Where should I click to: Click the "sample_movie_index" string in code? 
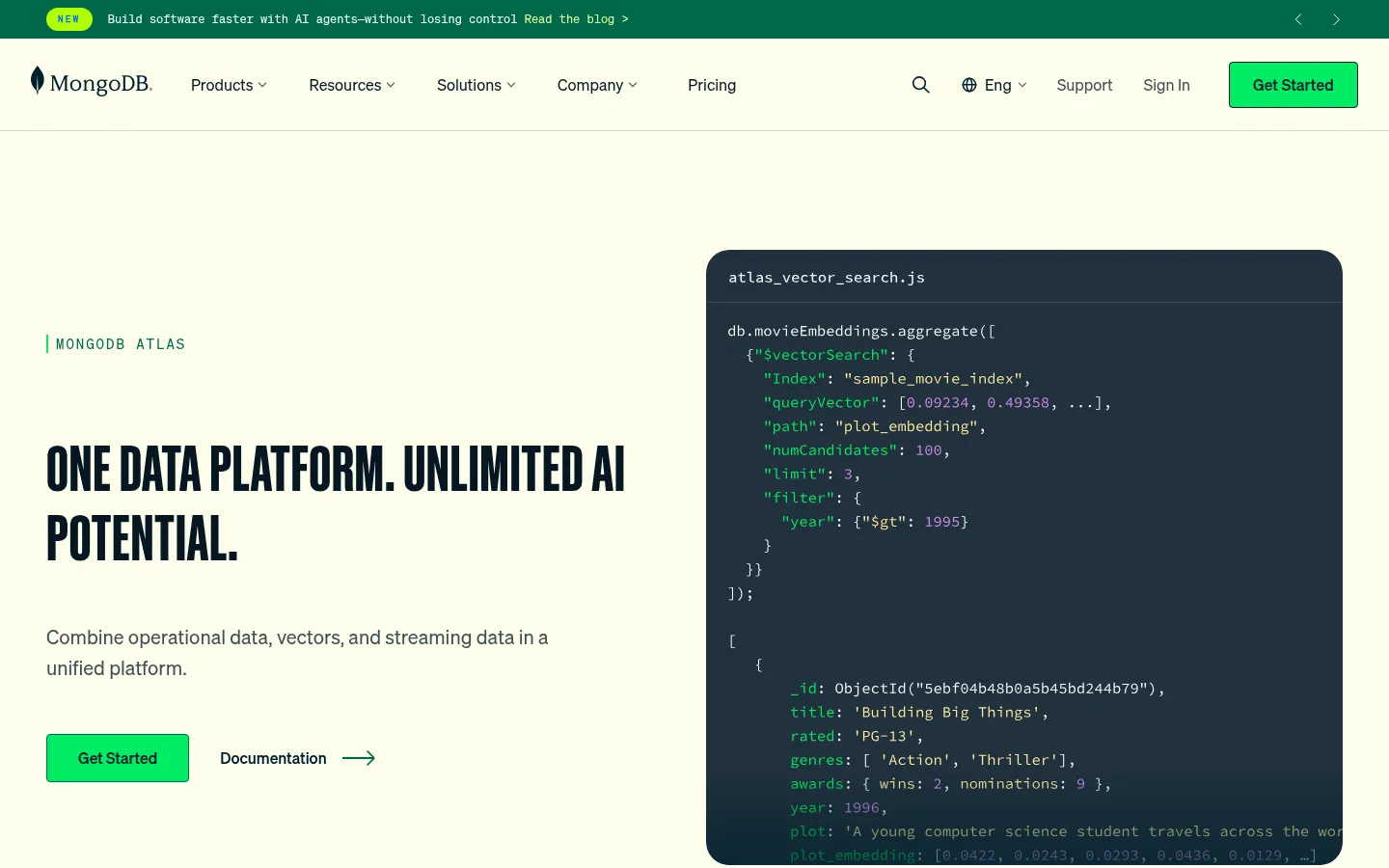tap(933, 379)
